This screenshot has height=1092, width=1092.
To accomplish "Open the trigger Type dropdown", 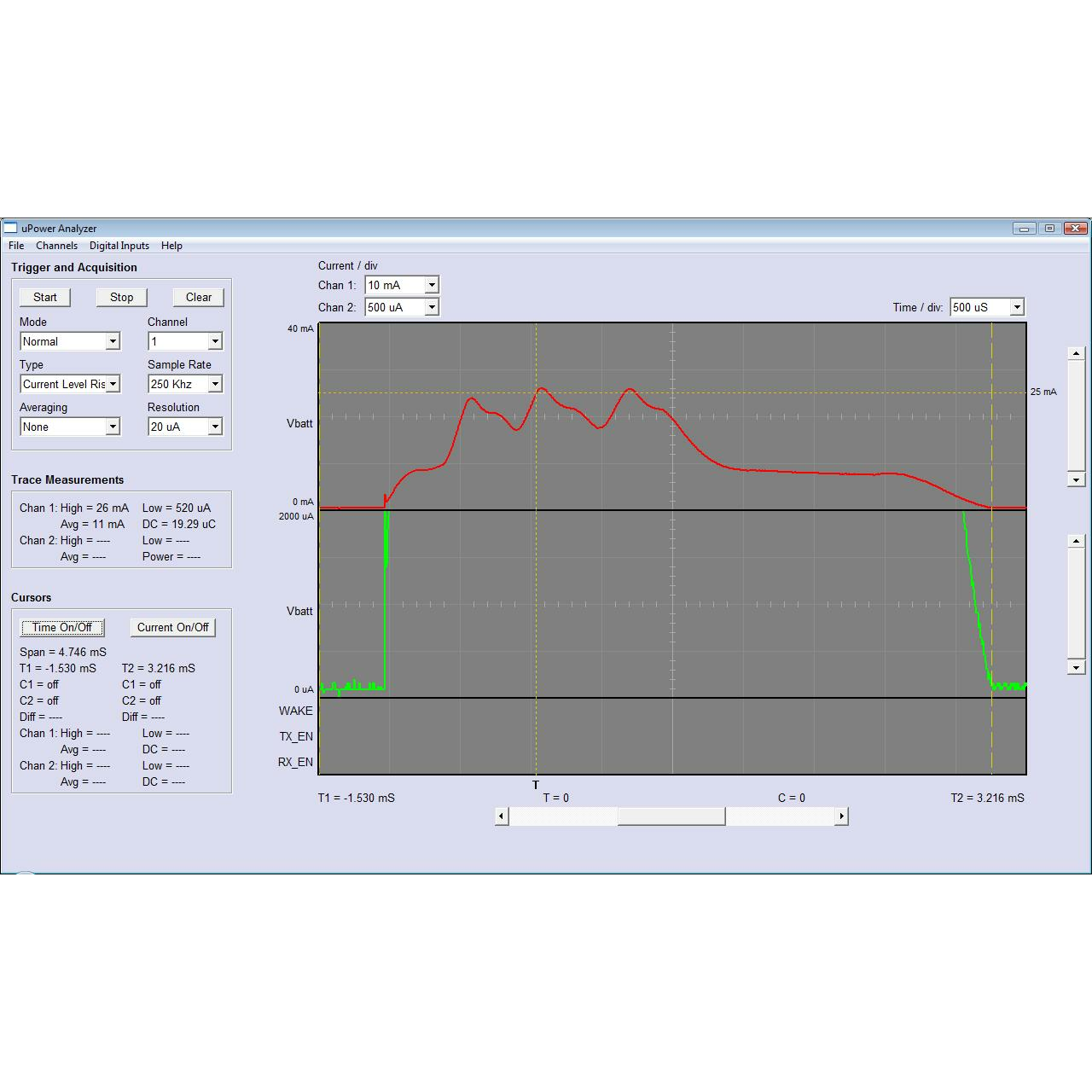I will click(113, 384).
